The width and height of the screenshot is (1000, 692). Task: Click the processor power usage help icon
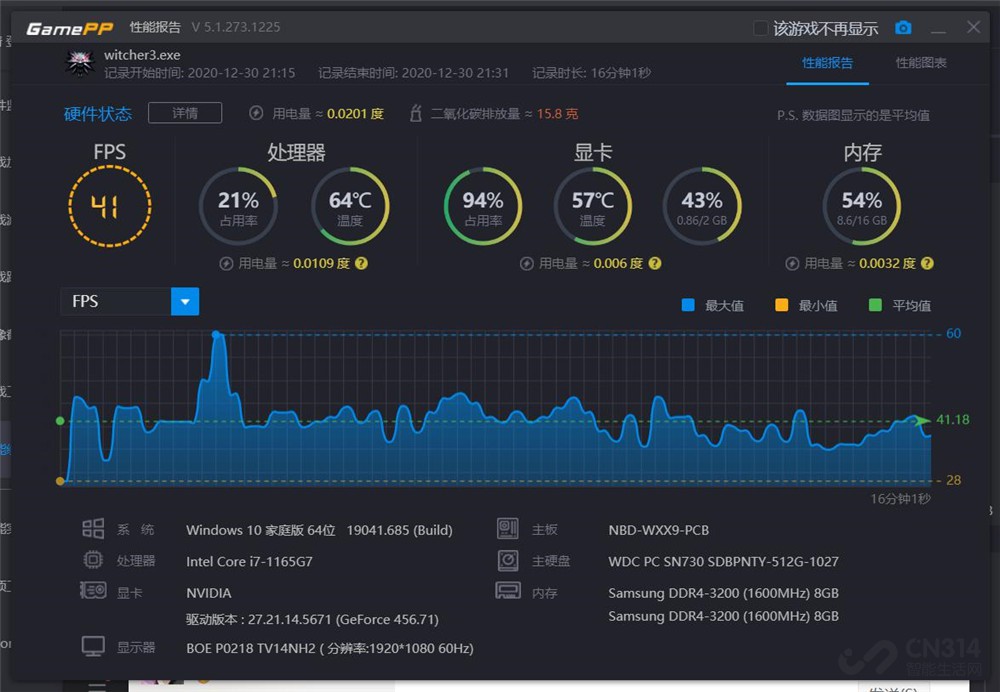pos(362,263)
